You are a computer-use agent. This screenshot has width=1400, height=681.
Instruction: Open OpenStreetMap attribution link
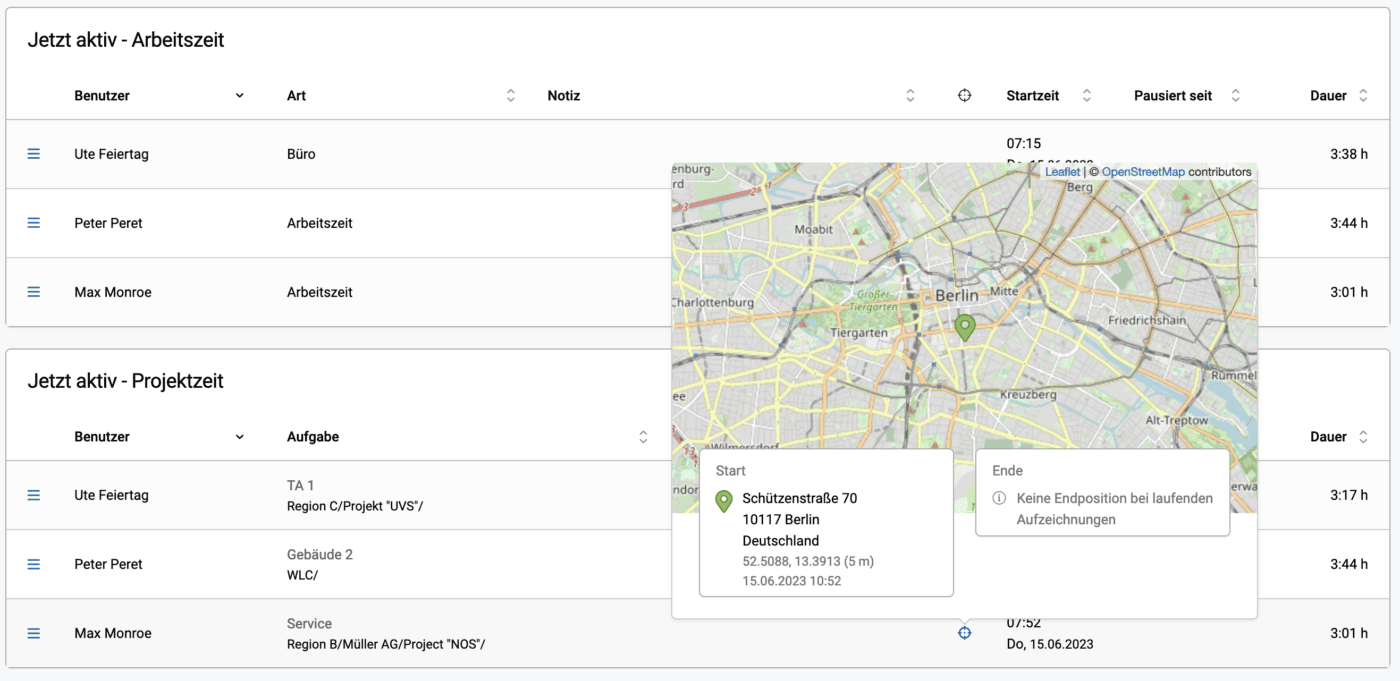pyautogui.click(x=1143, y=172)
